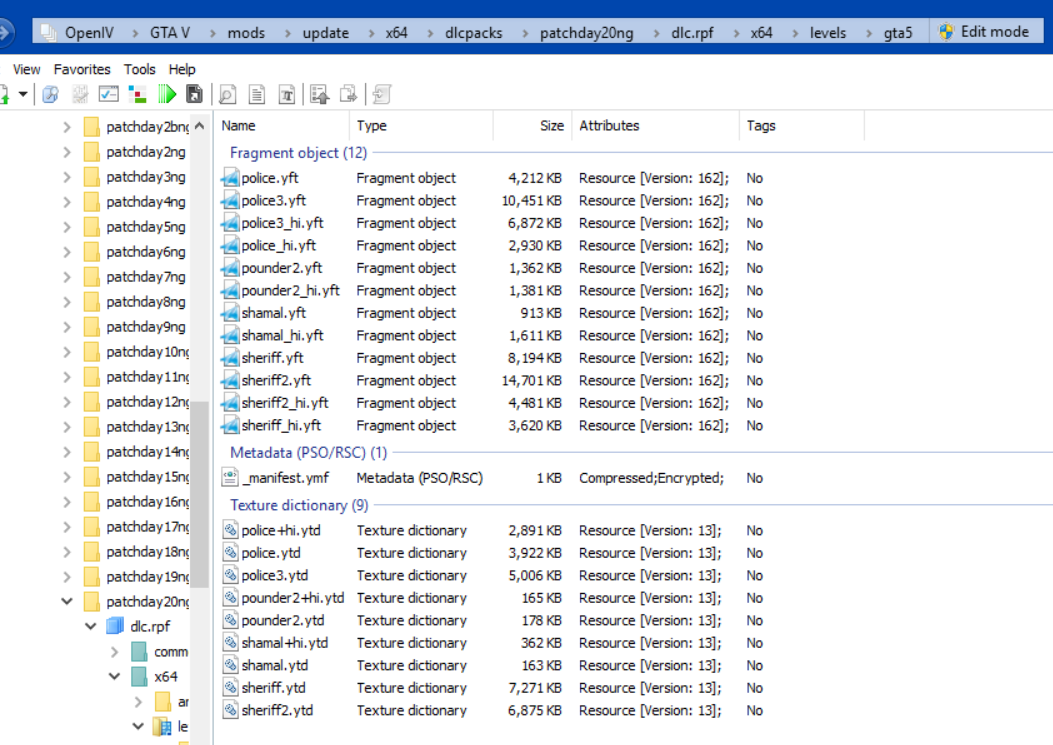Viewport: 1053px width, 745px height.
Task: Open the dropdown arrow beside the new-file icon
Action: pos(23,94)
